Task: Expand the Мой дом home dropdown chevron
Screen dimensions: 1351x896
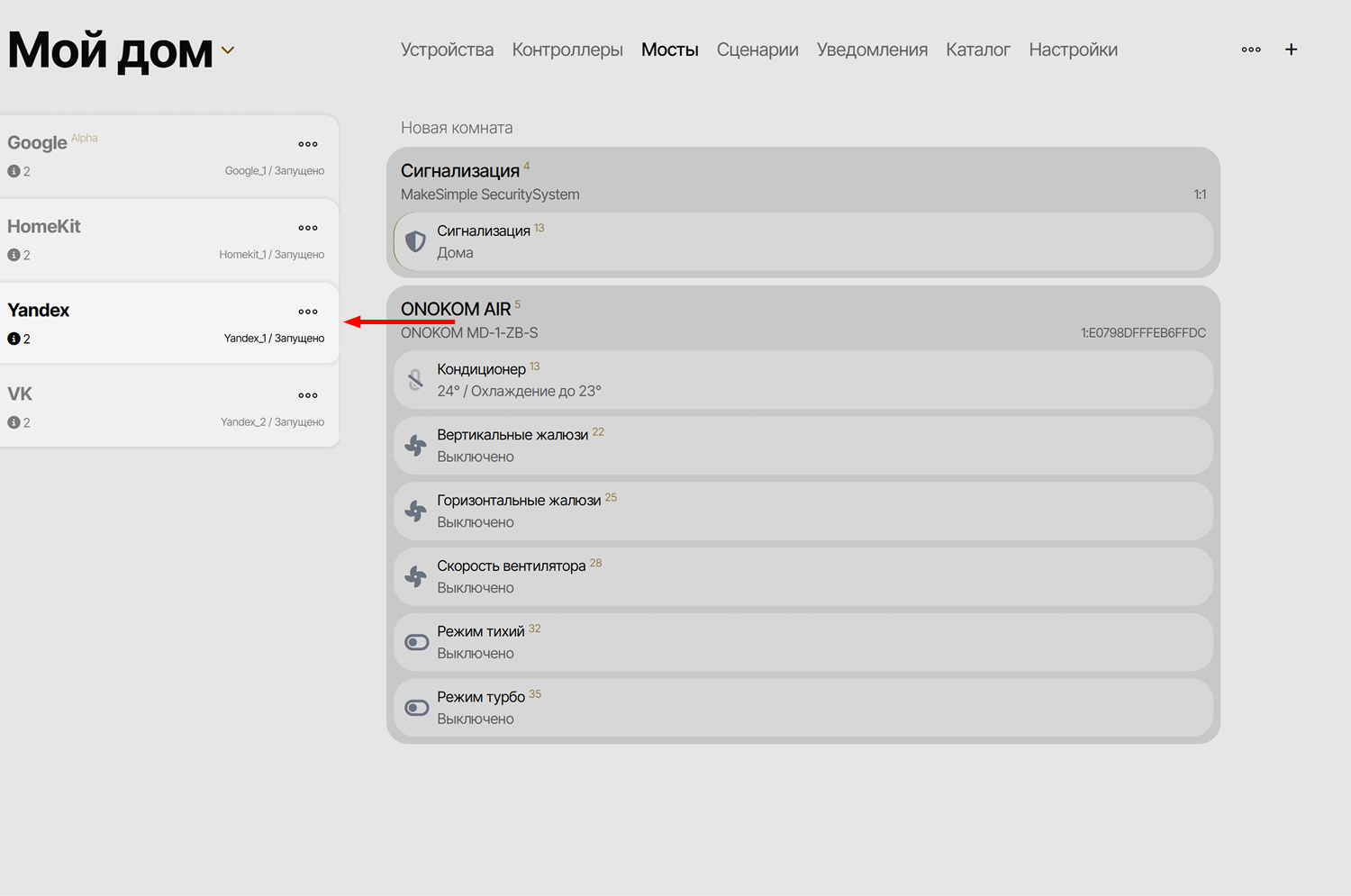Action: point(228,50)
